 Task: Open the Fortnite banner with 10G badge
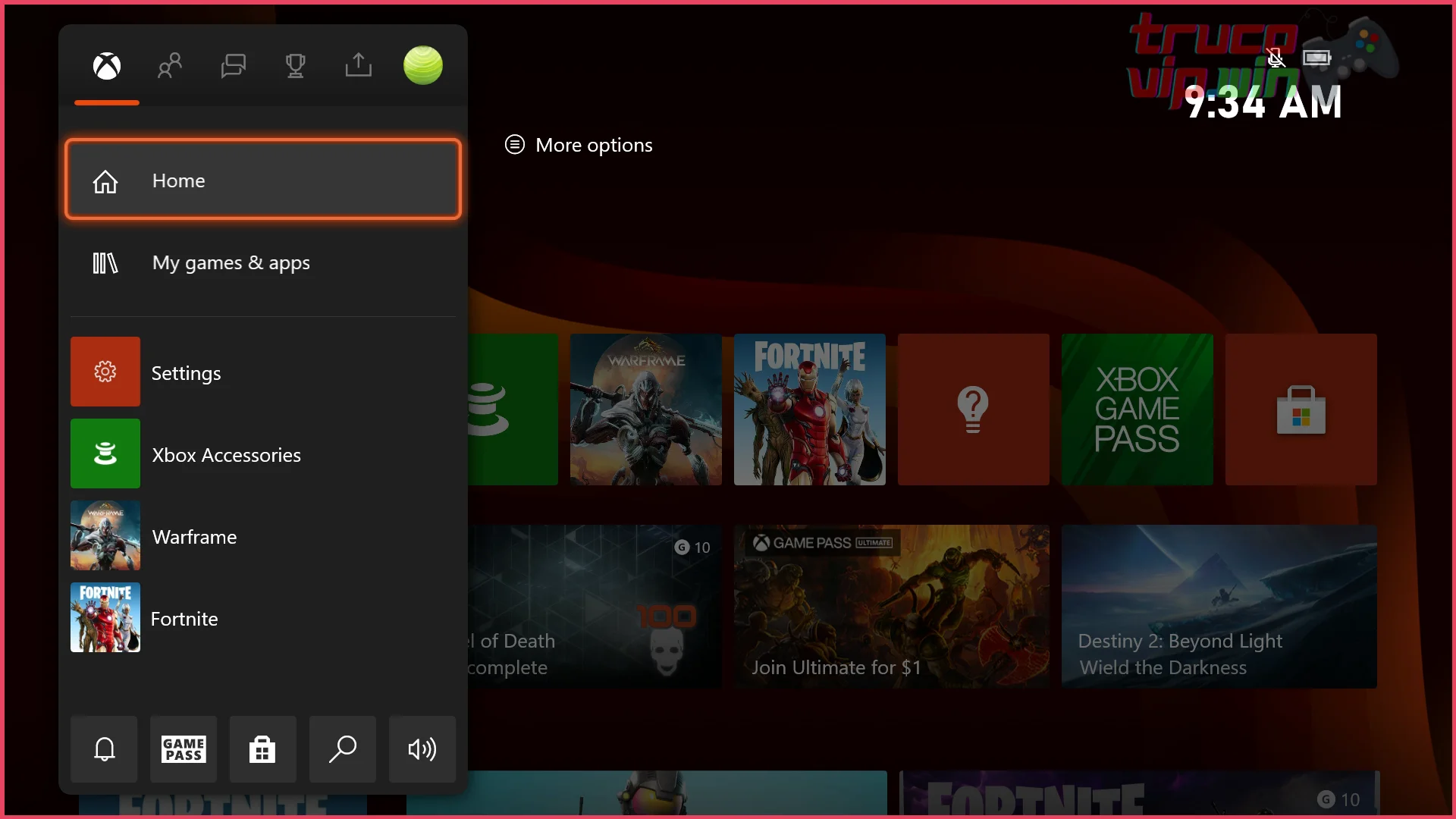[1139, 793]
